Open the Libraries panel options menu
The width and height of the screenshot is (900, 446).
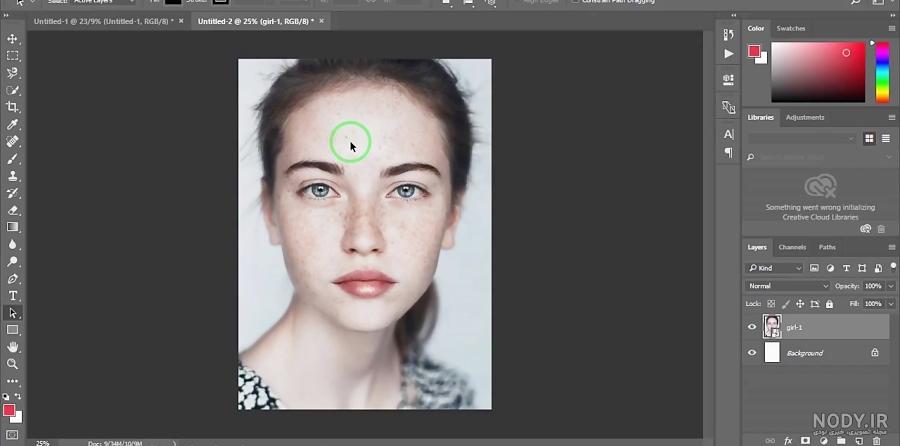click(891, 118)
